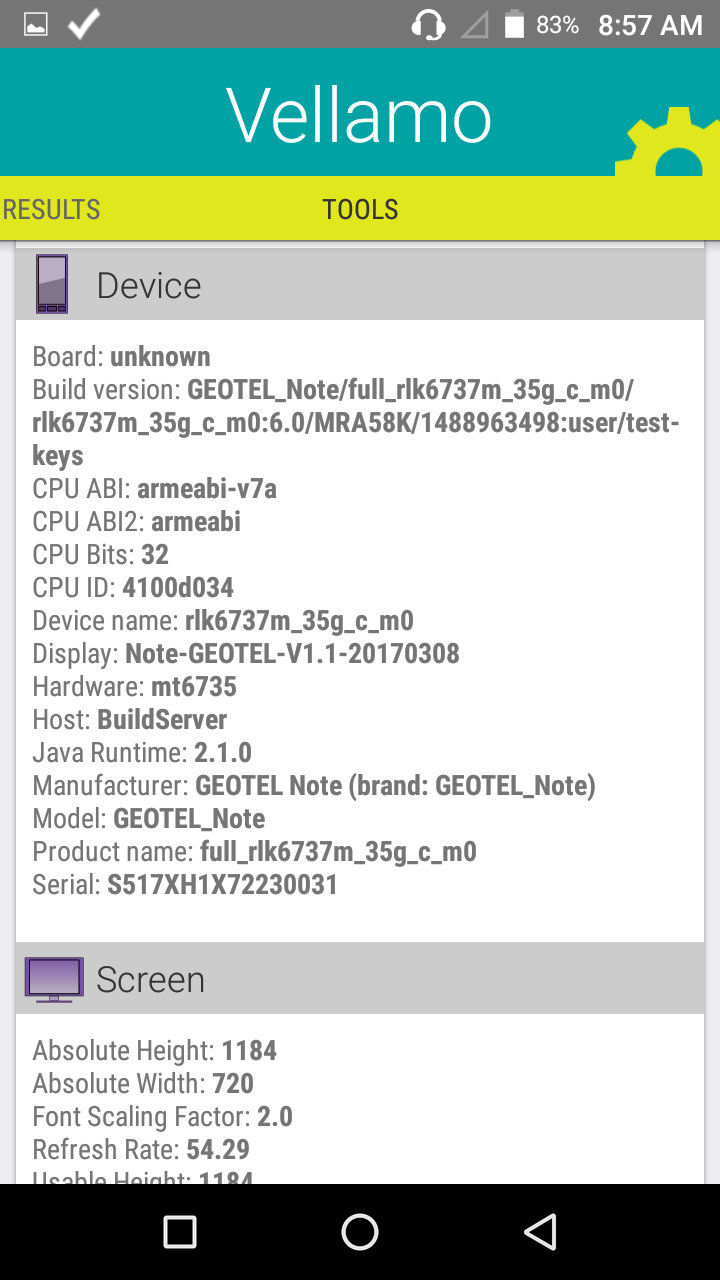Tap the Refresh Rate 54.29 entry
This screenshot has width=720, height=1280.
[x=141, y=1149]
